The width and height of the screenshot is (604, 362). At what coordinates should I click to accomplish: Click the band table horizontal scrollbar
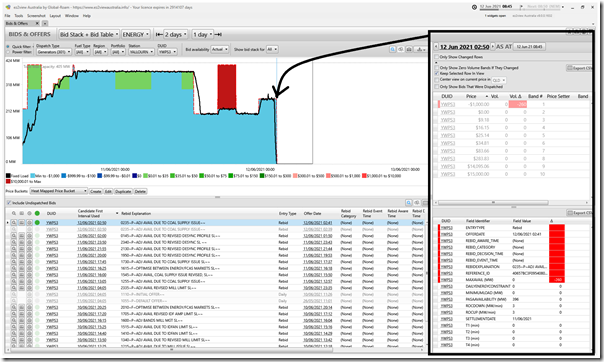pos(493,202)
